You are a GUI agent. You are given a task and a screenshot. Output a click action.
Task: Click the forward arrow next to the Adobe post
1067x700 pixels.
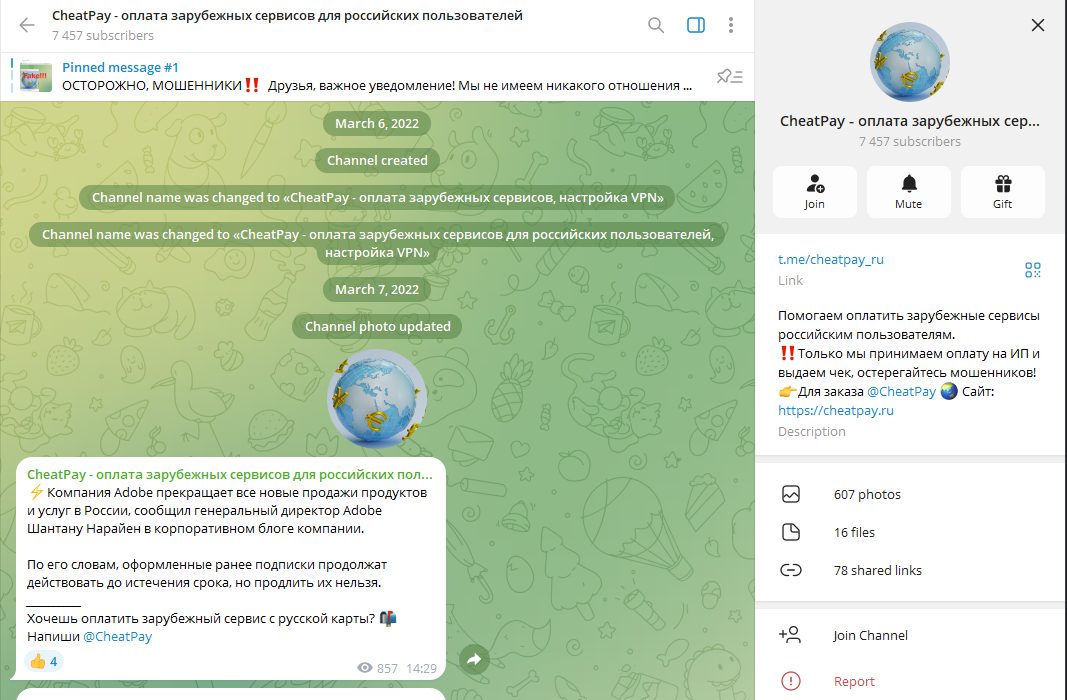(x=474, y=659)
